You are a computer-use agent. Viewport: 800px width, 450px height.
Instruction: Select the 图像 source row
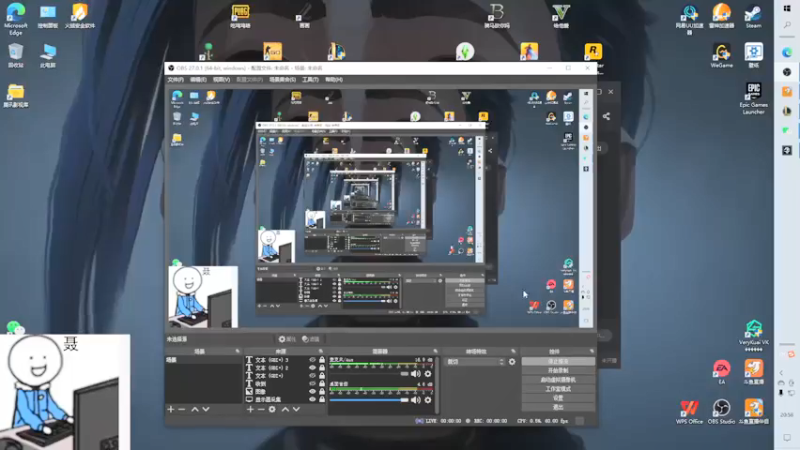tap(286, 391)
